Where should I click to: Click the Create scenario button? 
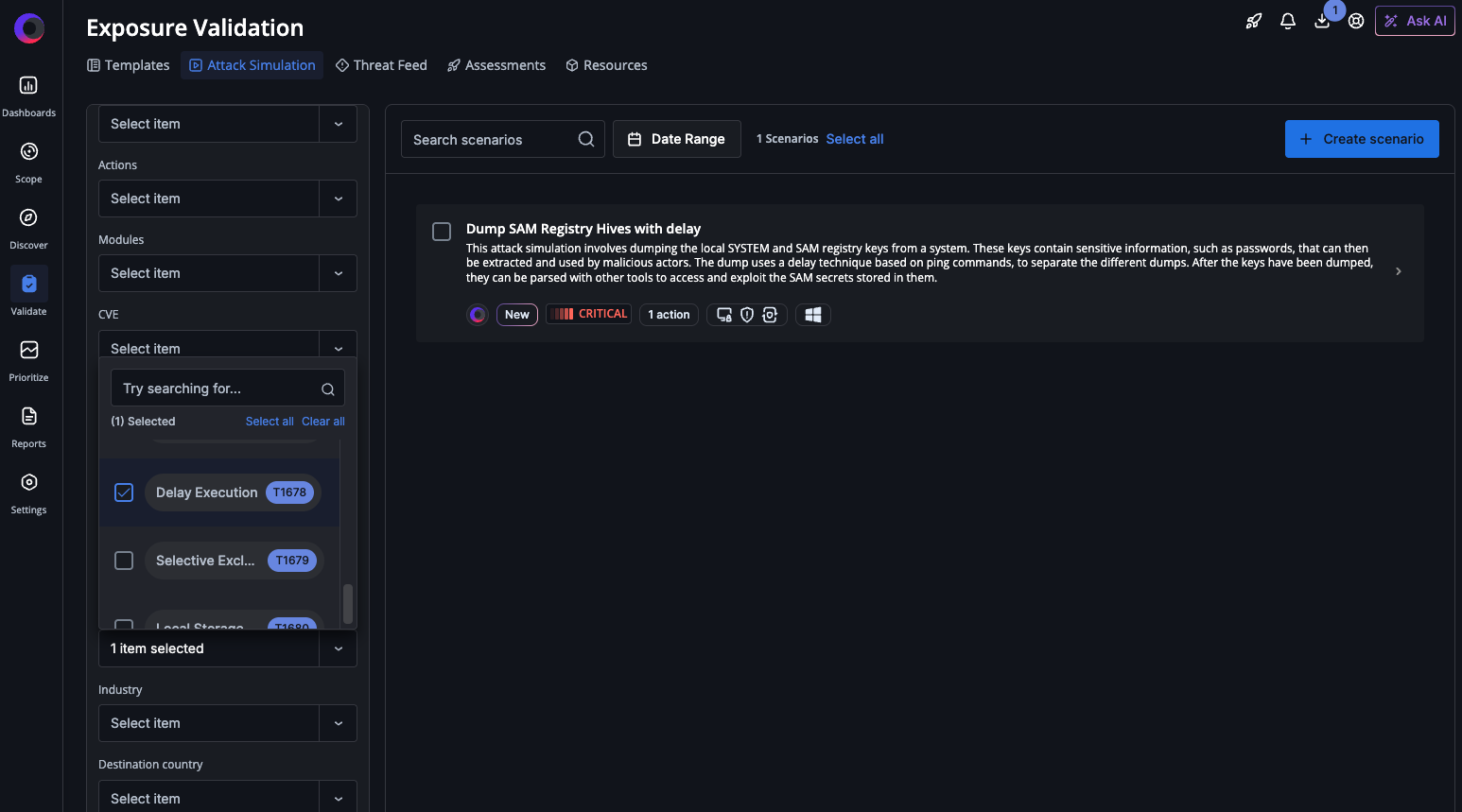coord(1361,139)
